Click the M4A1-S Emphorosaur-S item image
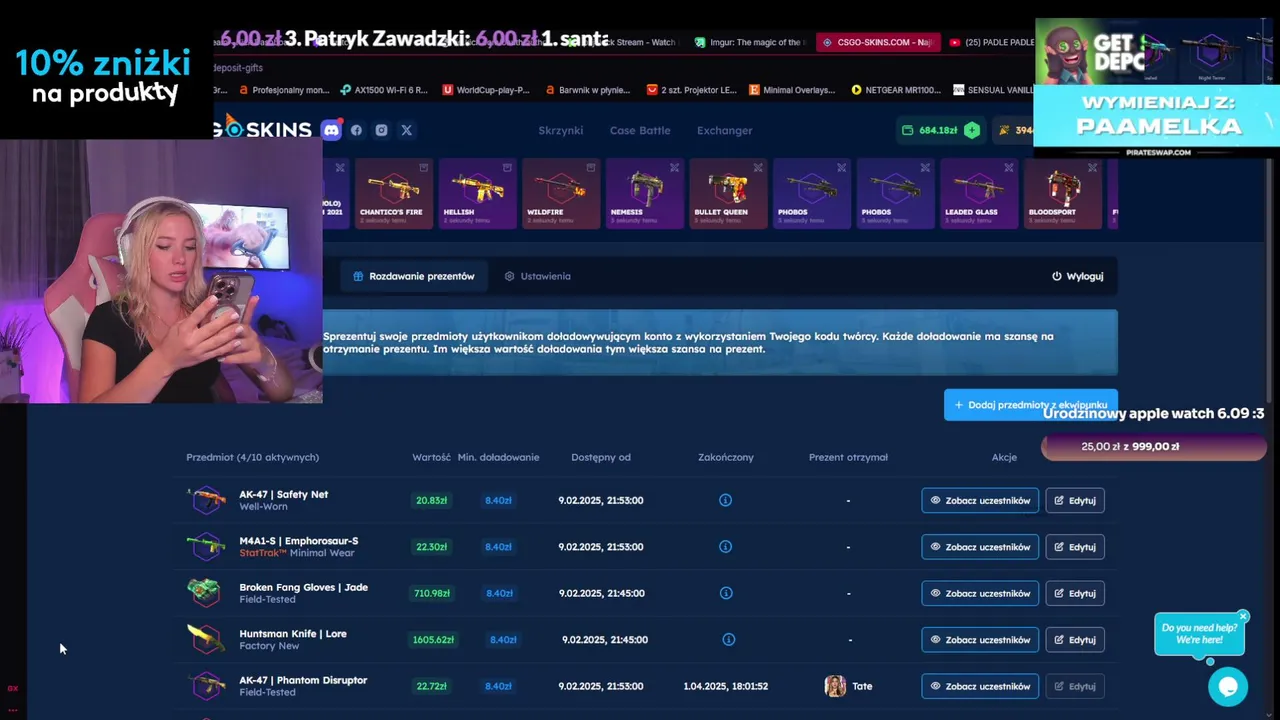1280x720 pixels. pos(206,546)
